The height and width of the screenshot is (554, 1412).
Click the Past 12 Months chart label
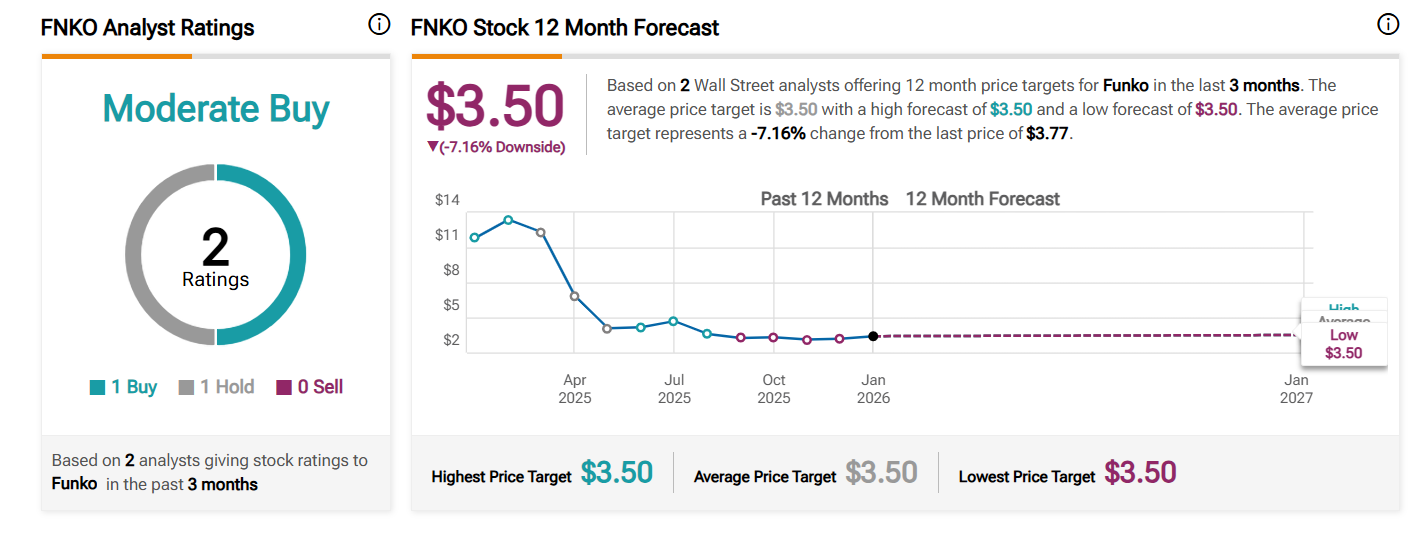[824, 199]
